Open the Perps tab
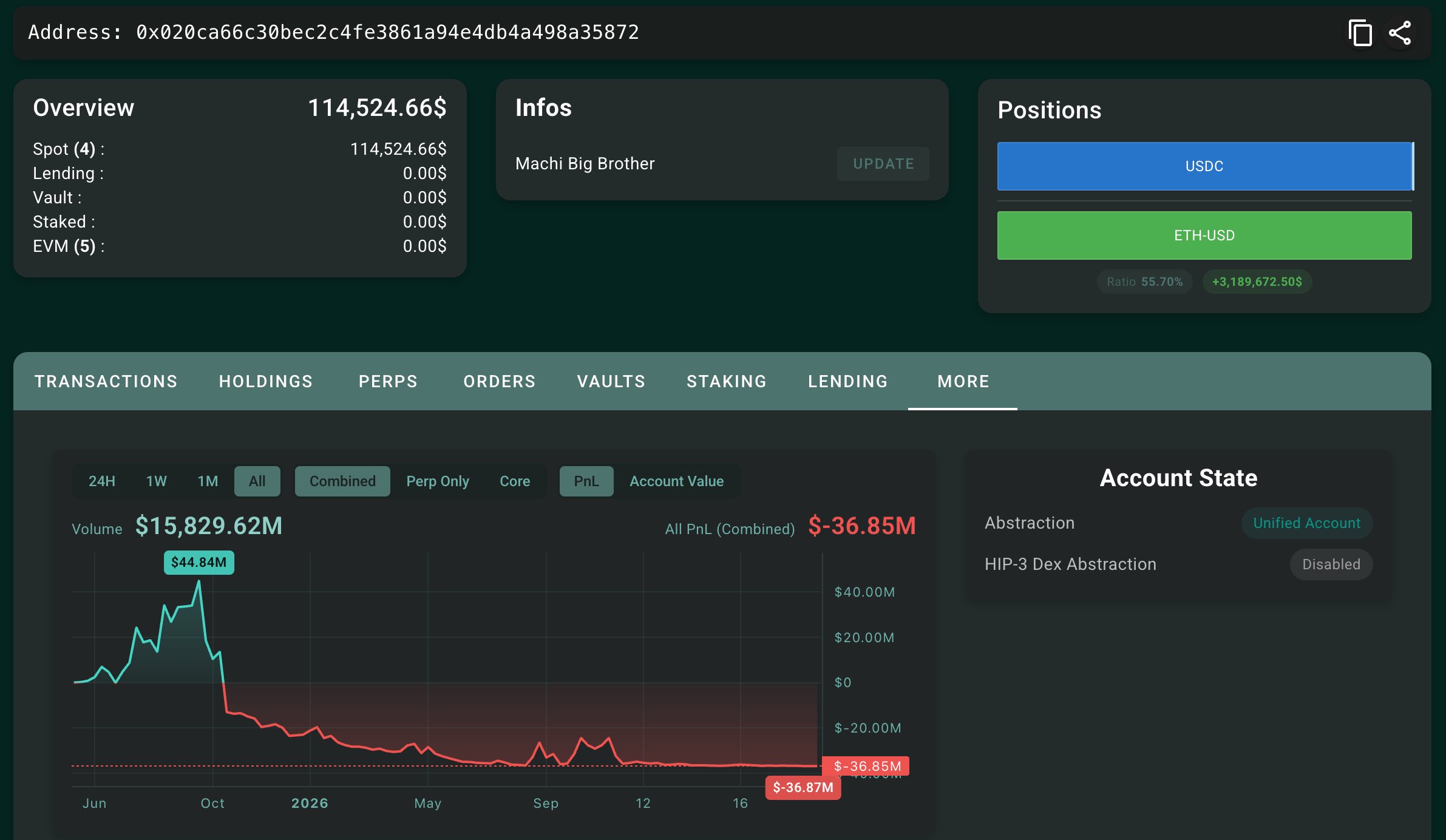1446x840 pixels. pos(389,381)
